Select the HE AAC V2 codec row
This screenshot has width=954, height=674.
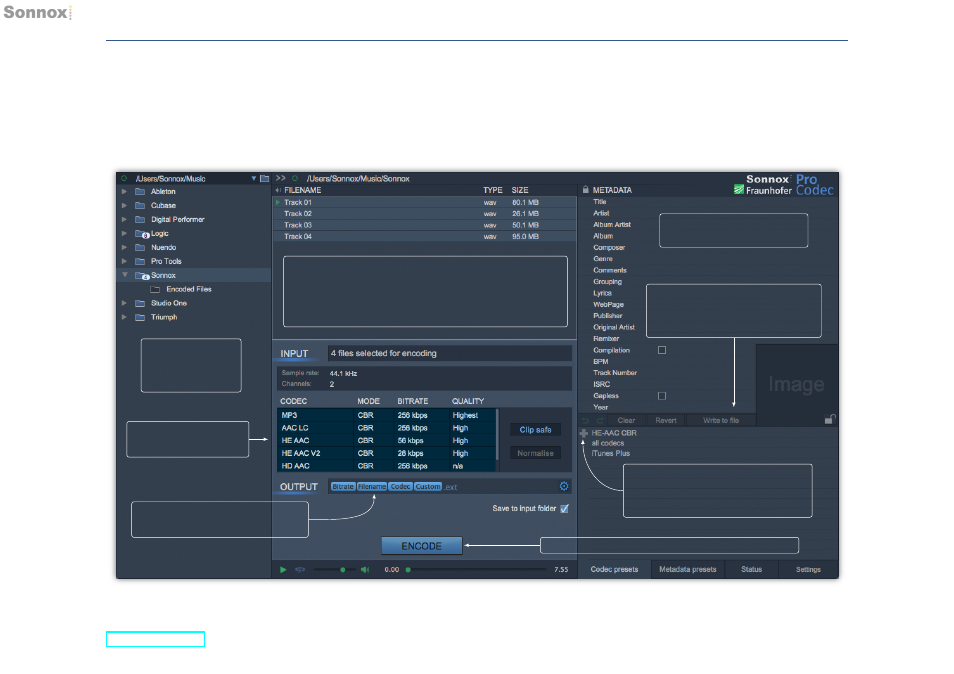pos(386,453)
